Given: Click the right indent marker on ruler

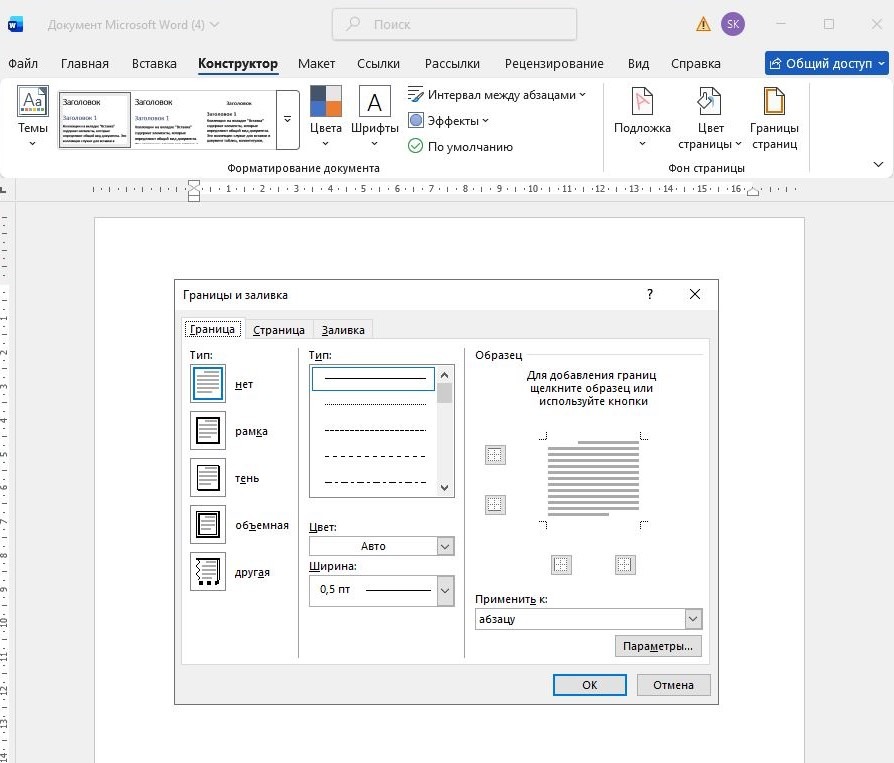Looking at the screenshot, I should click(x=753, y=192).
